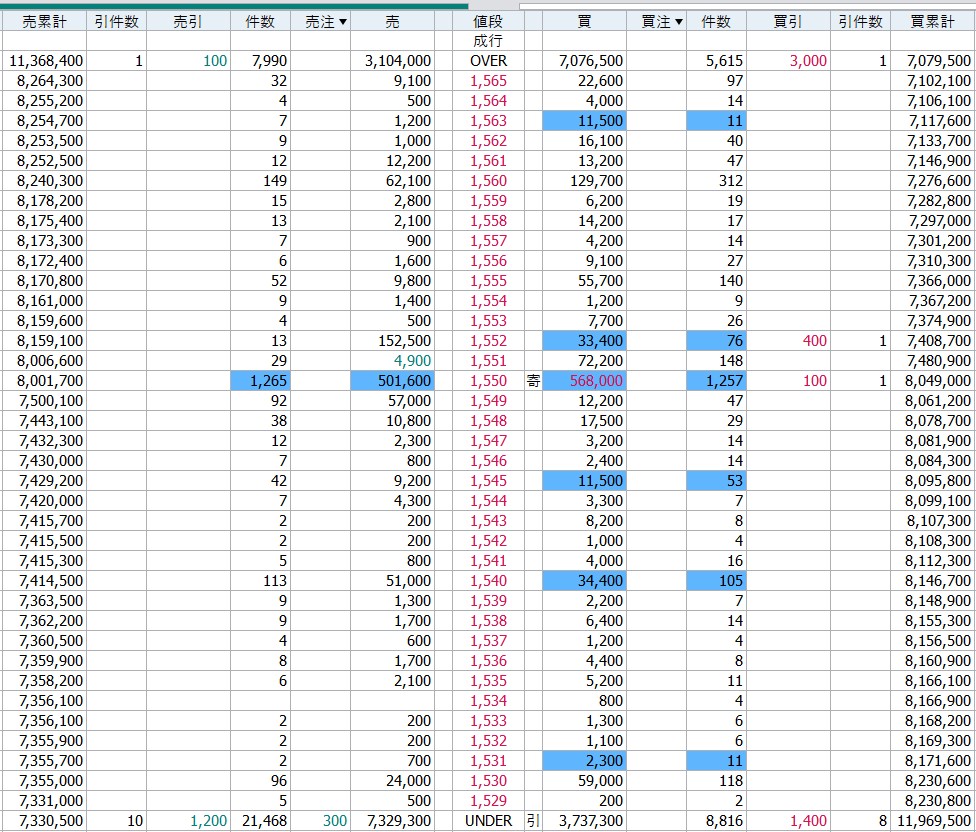The image size is (976, 832).
Task: Select cumulative buy 8,049,000
Action: tap(938, 381)
